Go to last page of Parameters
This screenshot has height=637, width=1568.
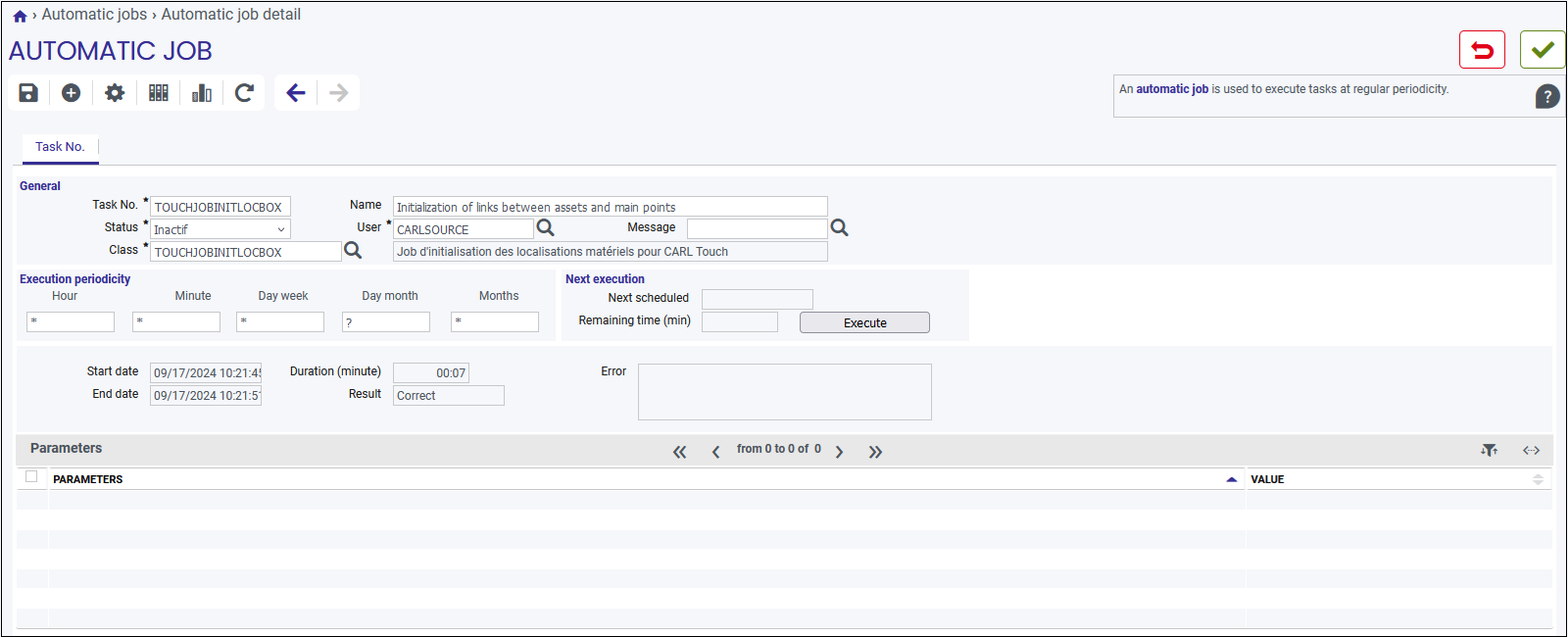coord(875,452)
